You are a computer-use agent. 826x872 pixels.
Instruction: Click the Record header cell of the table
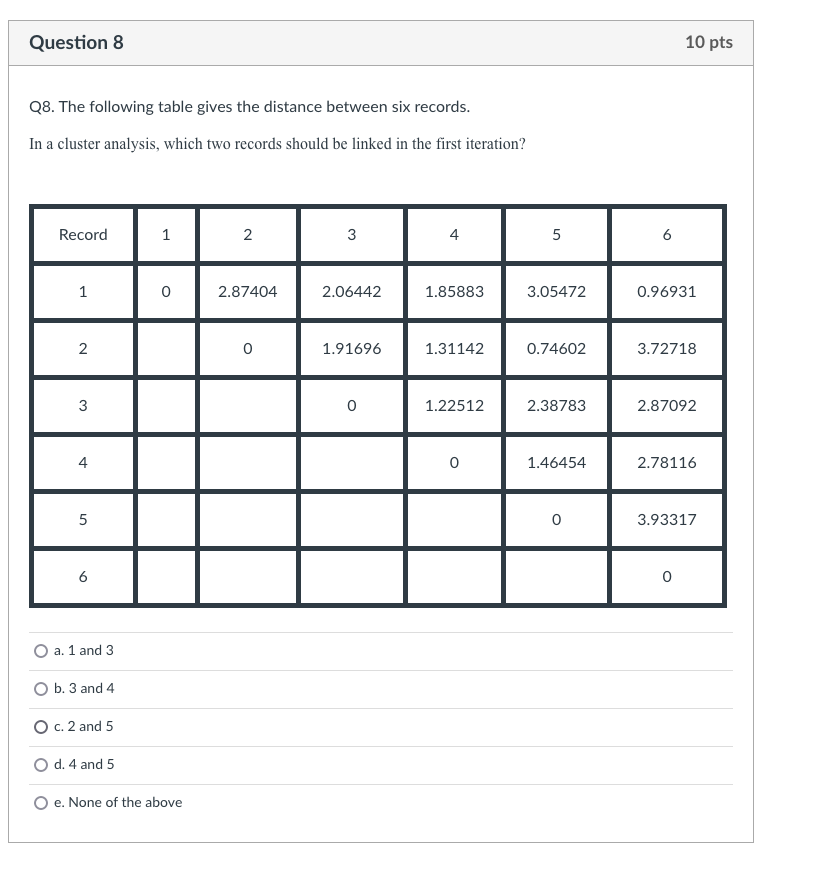81,234
